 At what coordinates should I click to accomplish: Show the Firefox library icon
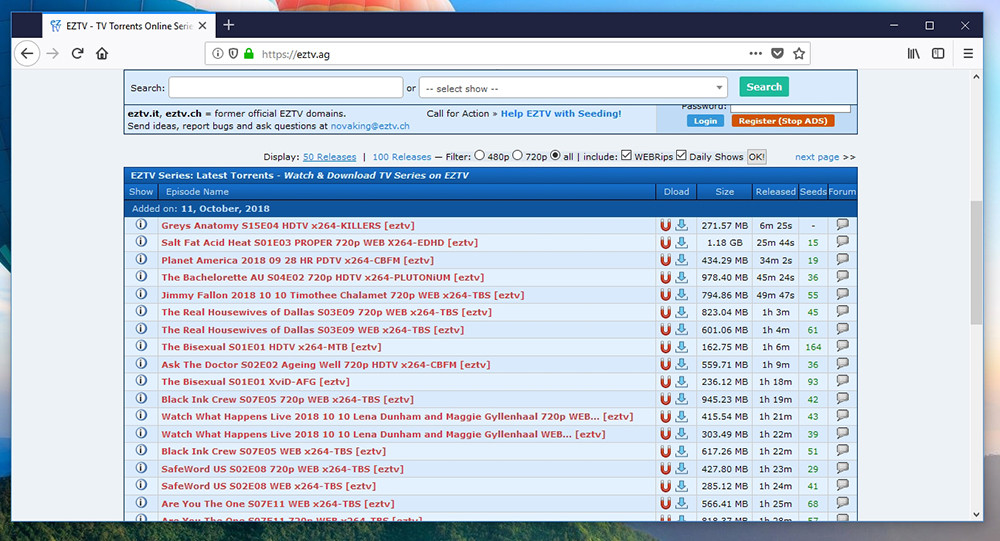(x=913, y=54)
